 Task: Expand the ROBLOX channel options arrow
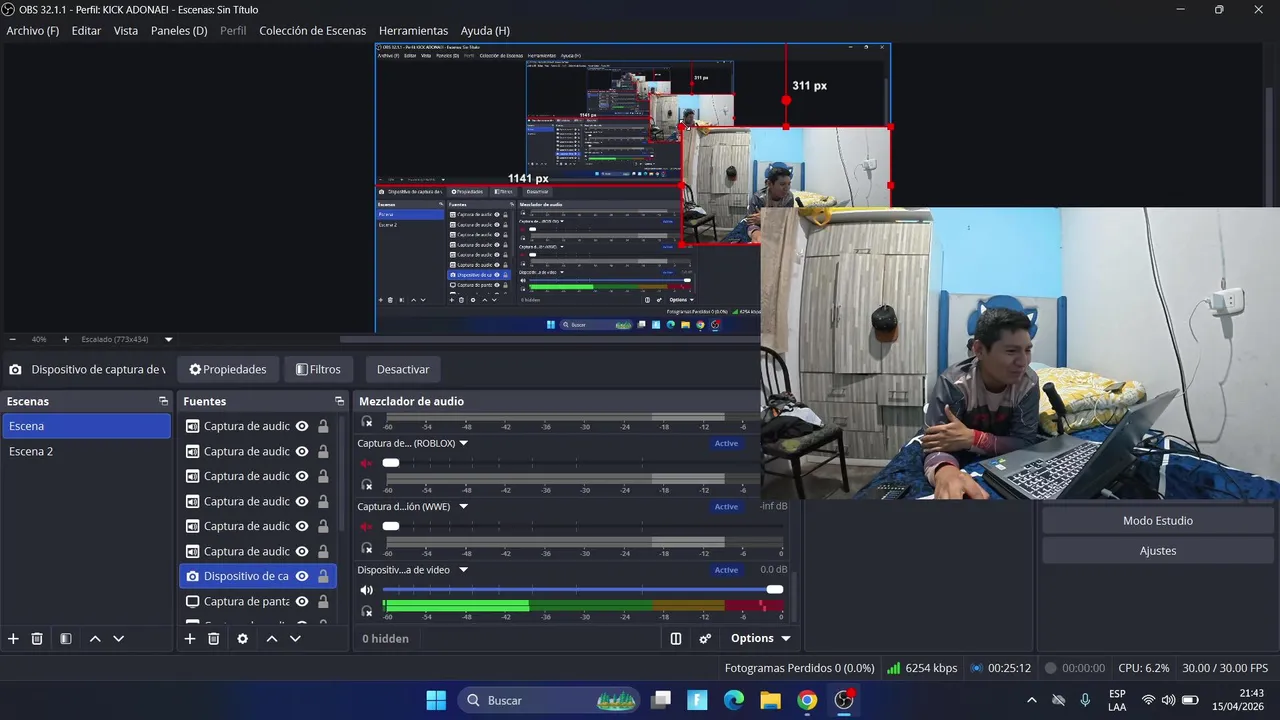click(463, 443)
